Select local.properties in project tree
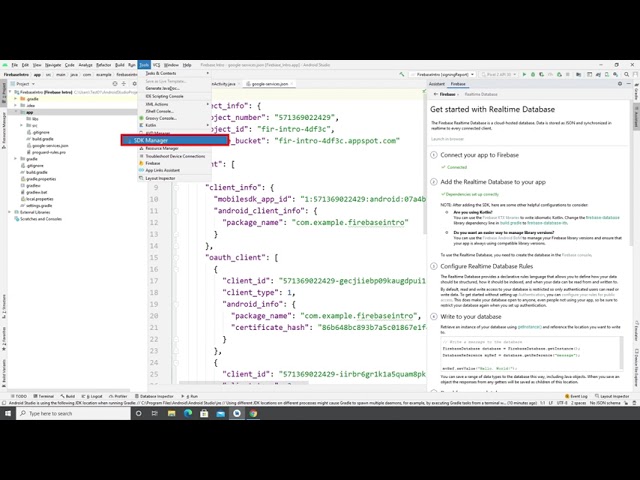This screenshot has height=480, width=640. click(40, 199)
